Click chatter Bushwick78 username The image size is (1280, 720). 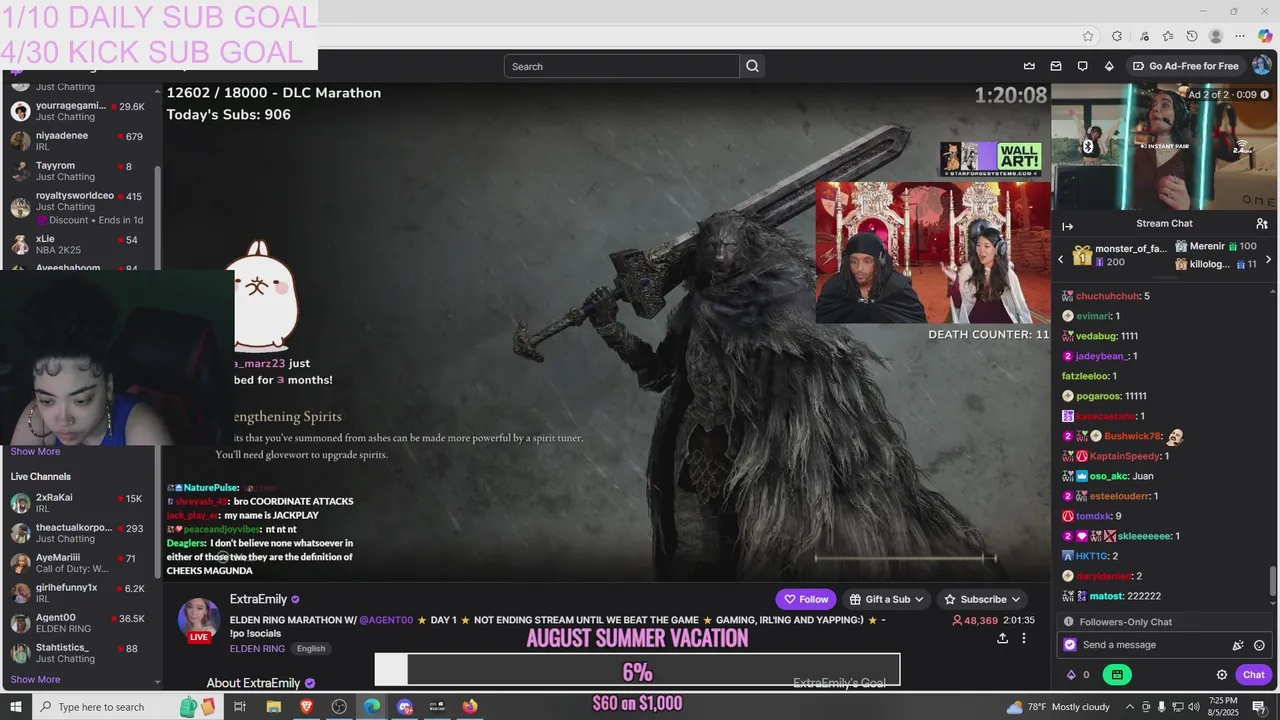point(1132,436)
